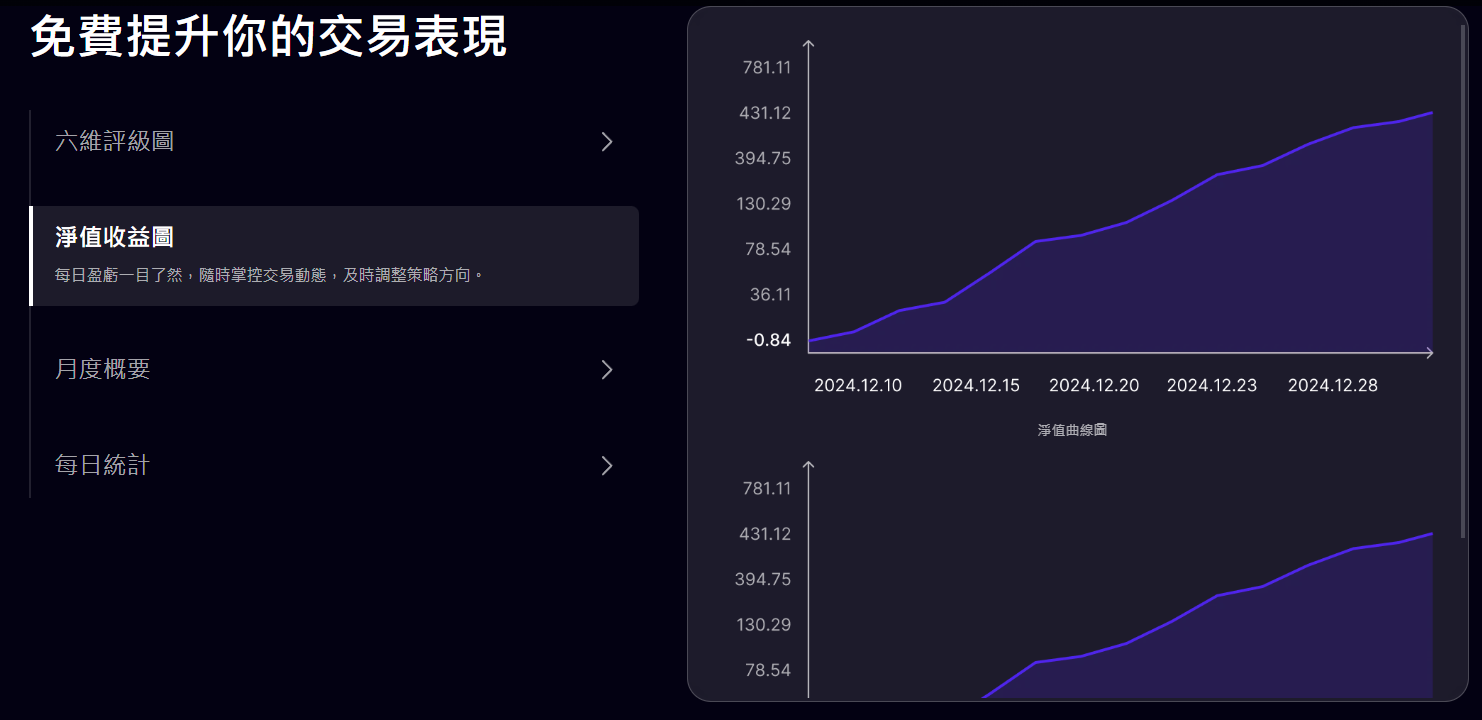Click the 2024.12.15 date label
The width and height of the screenshot is (1482, 720).
pos(976,385)
